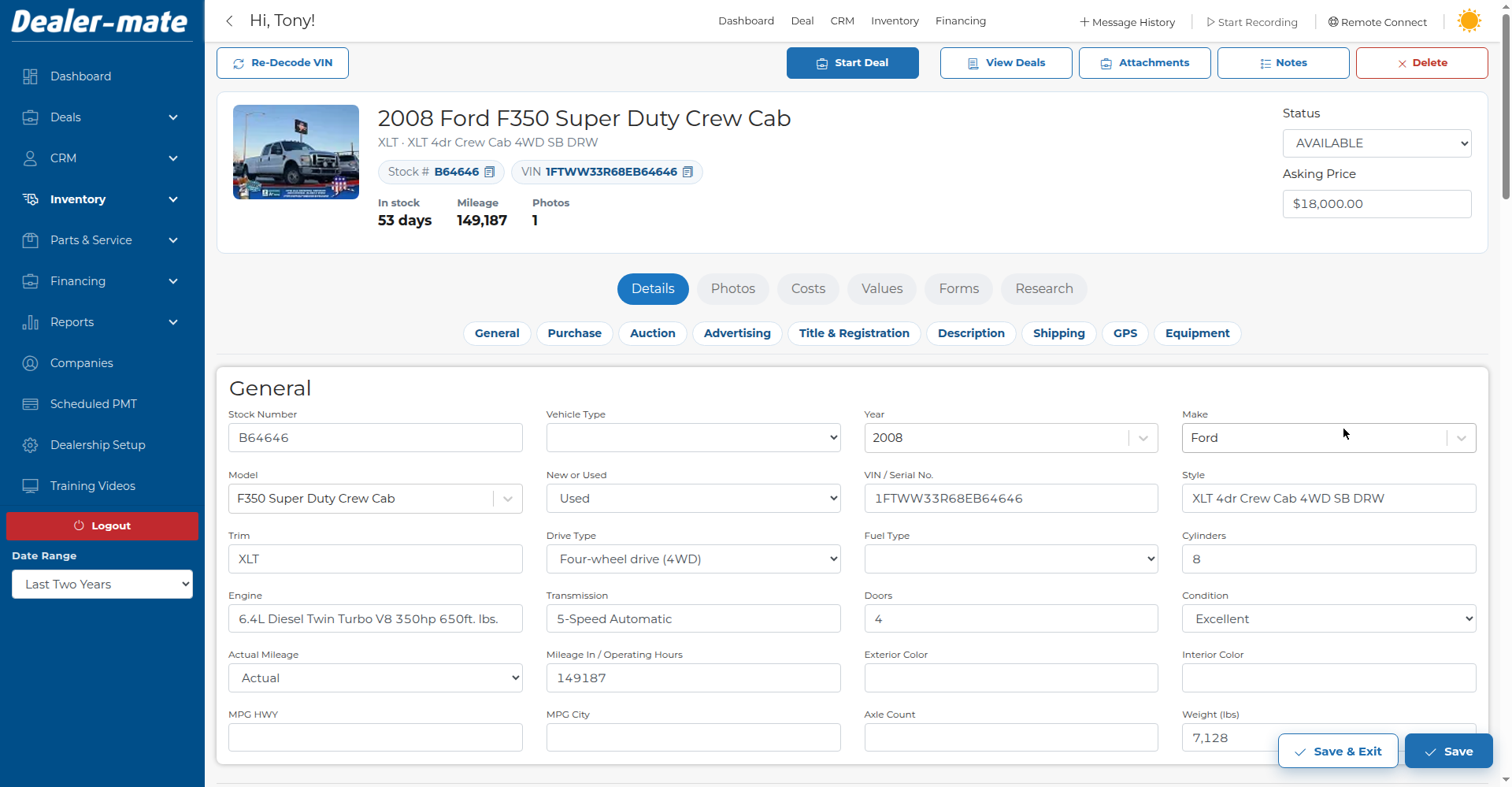Click Save & Exit
1512x787 pixels.
[1338, 751]
